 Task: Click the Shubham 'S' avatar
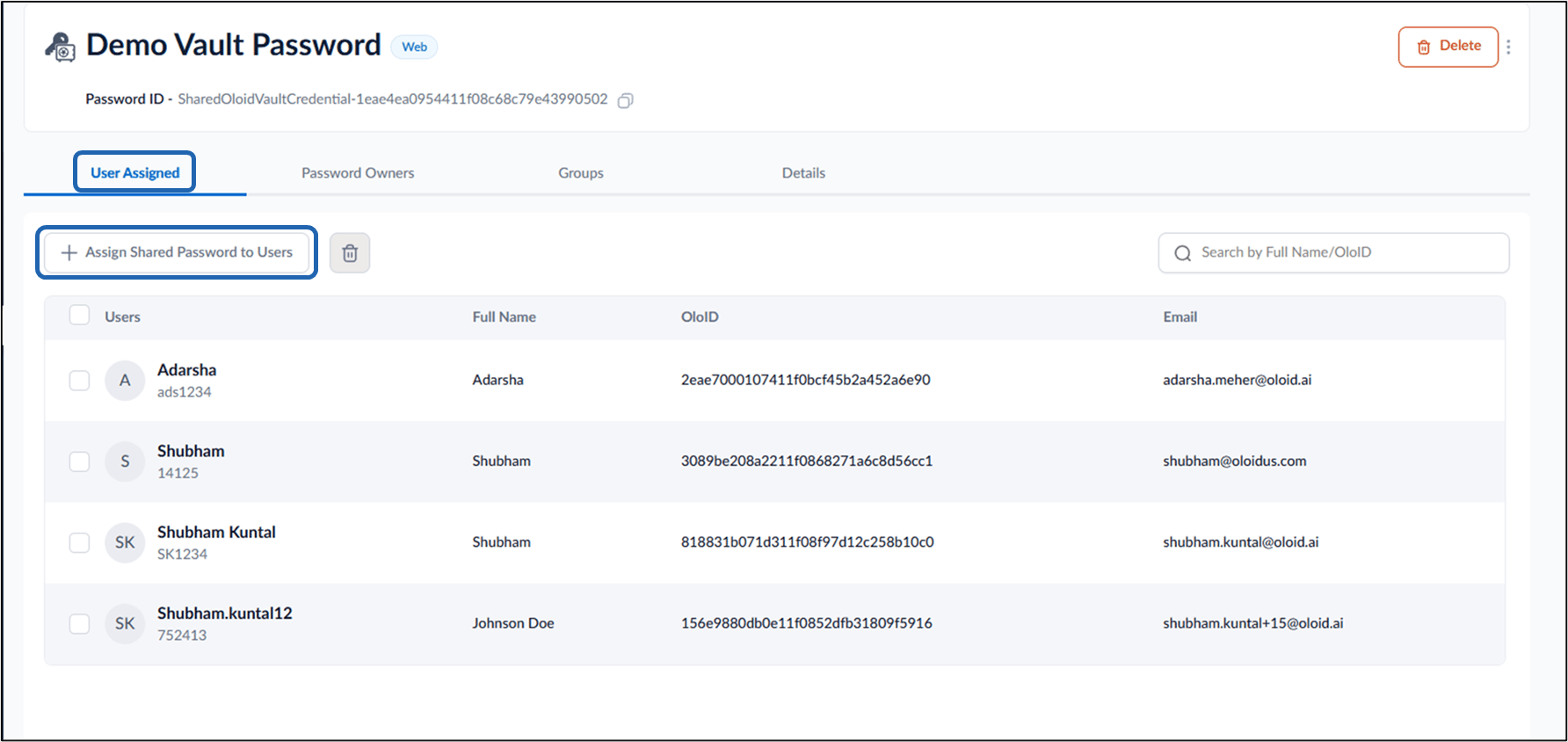click(125, 462)
